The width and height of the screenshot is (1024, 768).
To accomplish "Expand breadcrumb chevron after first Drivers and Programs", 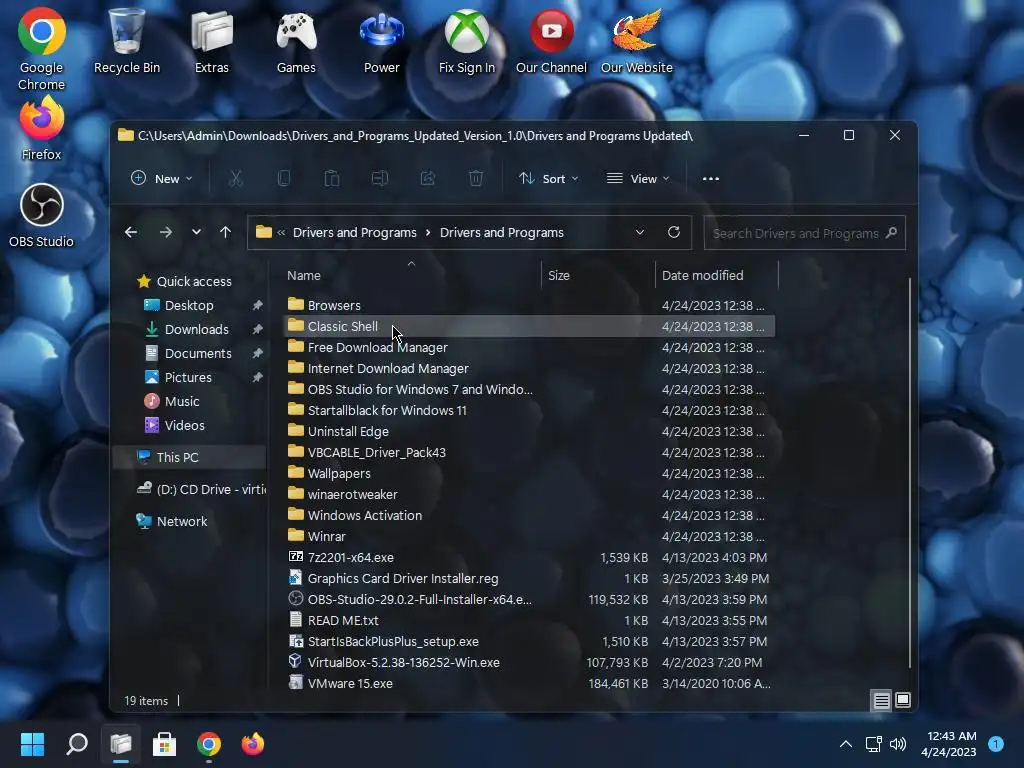I will tap(428, 232).
